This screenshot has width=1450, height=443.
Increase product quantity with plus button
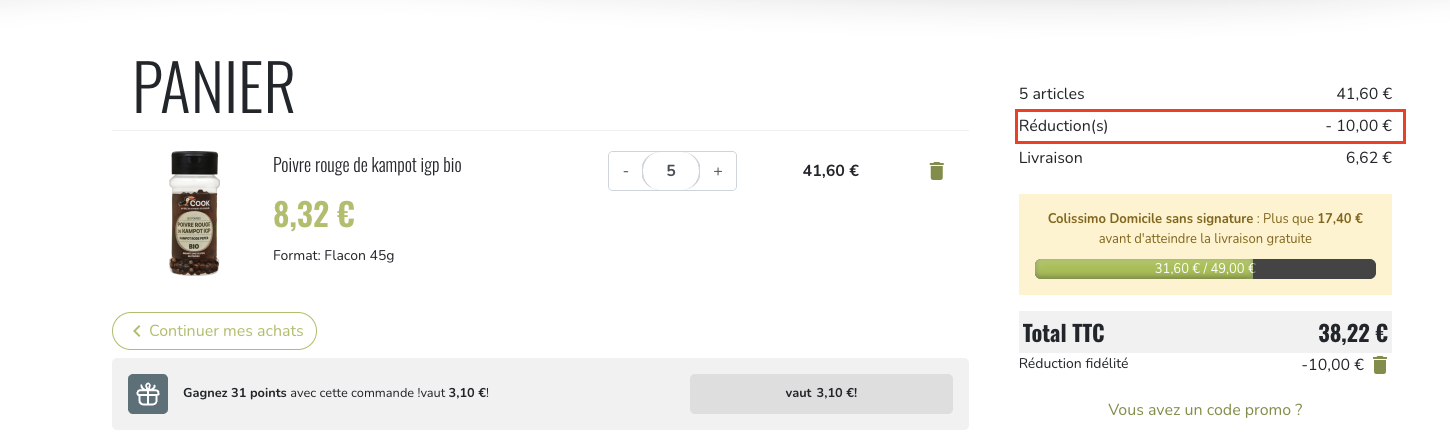[717, 171]
